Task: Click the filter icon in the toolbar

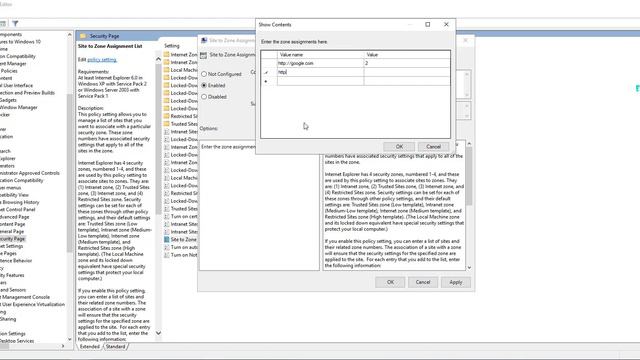Action: tap(15, 24)
